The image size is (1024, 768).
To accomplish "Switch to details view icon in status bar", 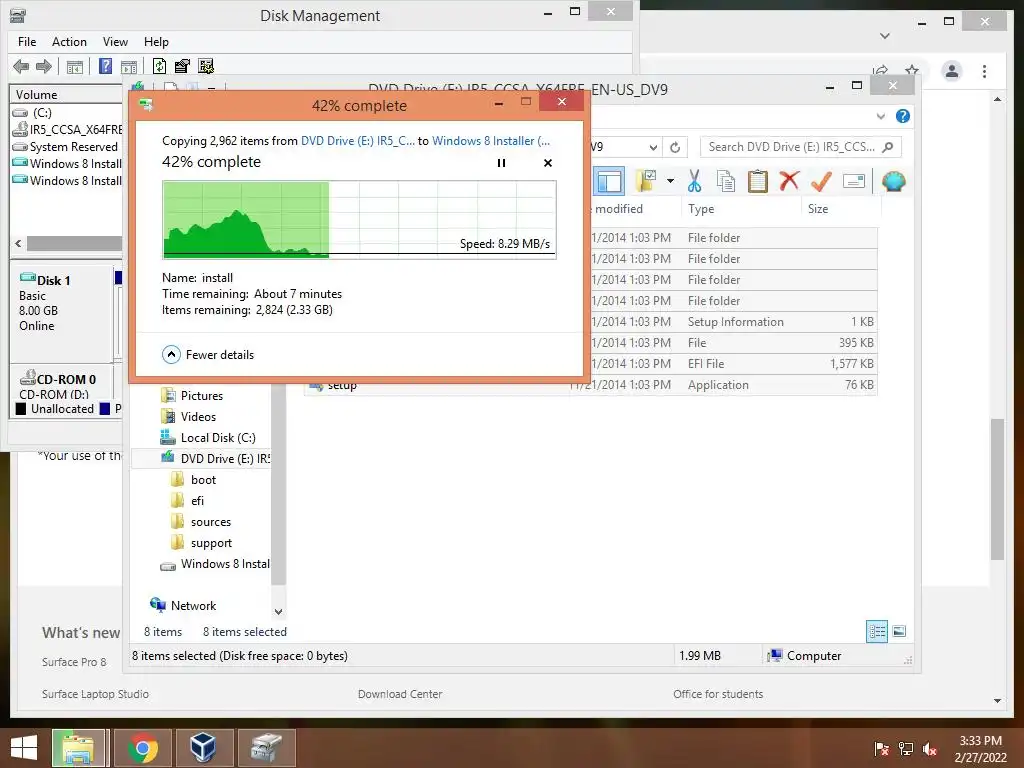I will click(x=876, y=631).
